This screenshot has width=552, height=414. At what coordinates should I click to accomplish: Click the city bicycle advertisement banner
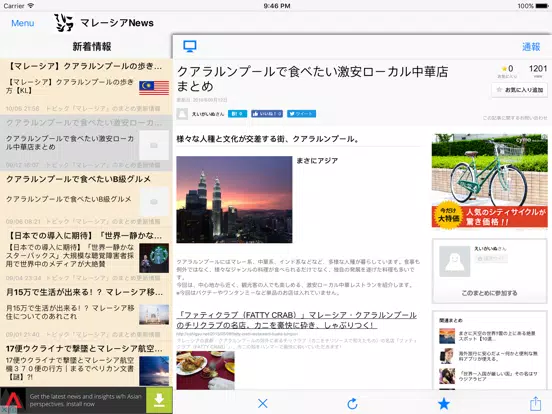(x=489, y=181)
